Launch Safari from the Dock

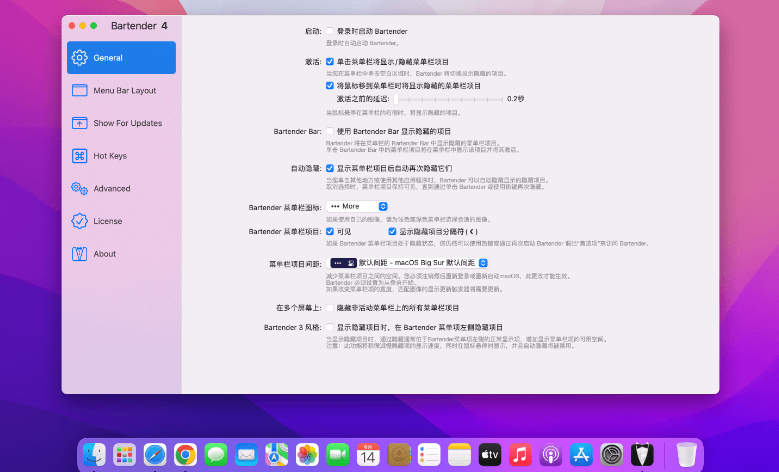click(x=155, y=455)
